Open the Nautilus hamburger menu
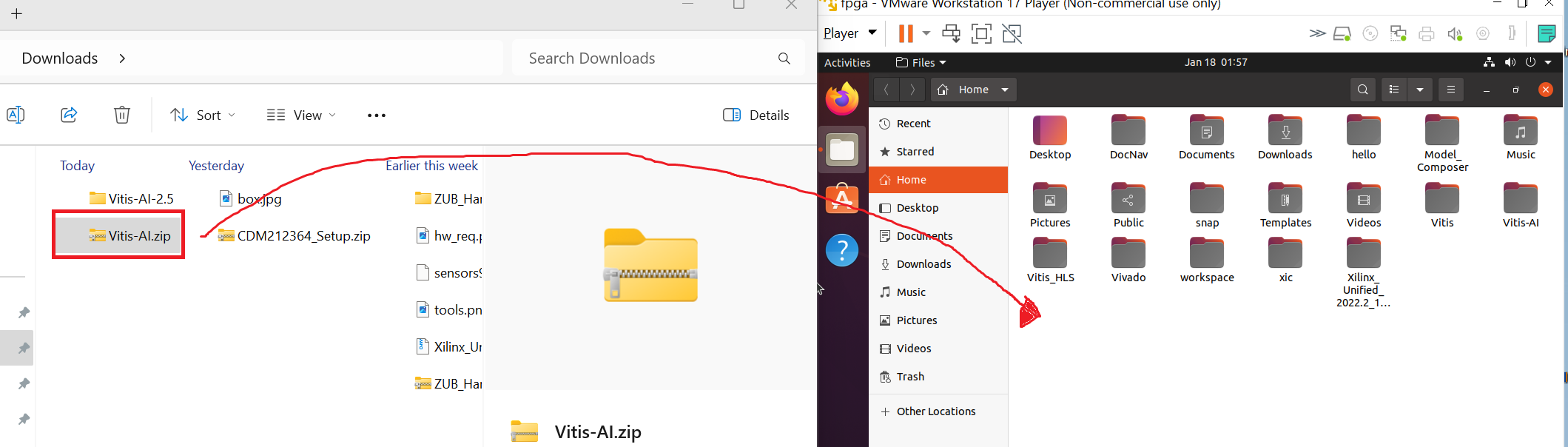This screenshot has height=447, width=1568. 1451,90
